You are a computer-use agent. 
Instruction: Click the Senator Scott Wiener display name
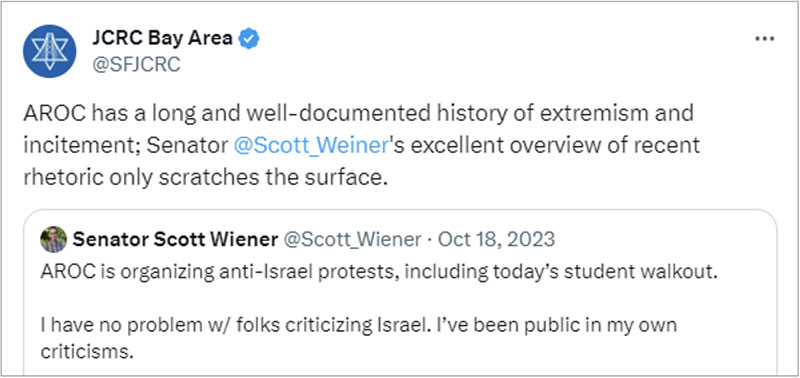point(176,239)
